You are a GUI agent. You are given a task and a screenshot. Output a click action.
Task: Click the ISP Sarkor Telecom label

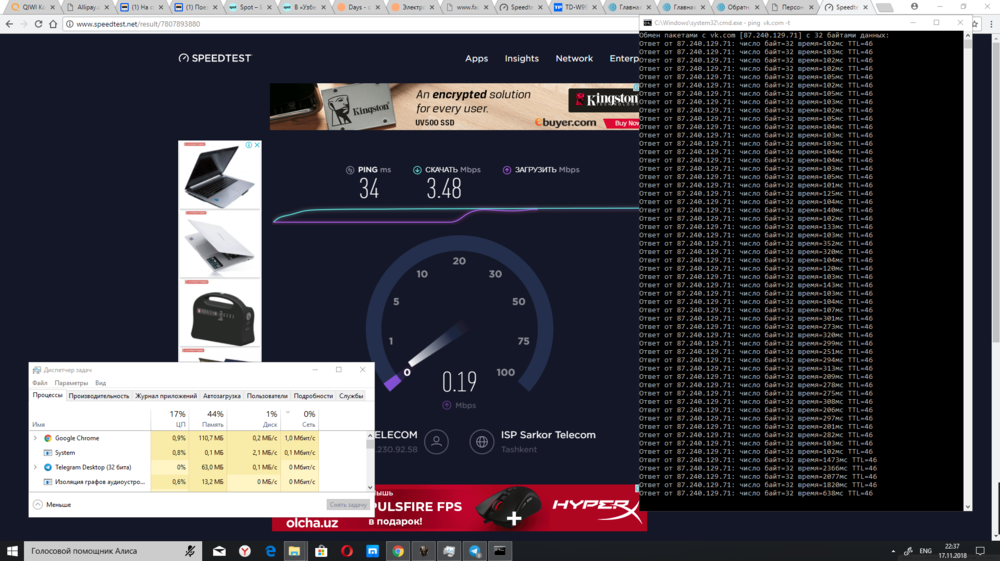548,435
